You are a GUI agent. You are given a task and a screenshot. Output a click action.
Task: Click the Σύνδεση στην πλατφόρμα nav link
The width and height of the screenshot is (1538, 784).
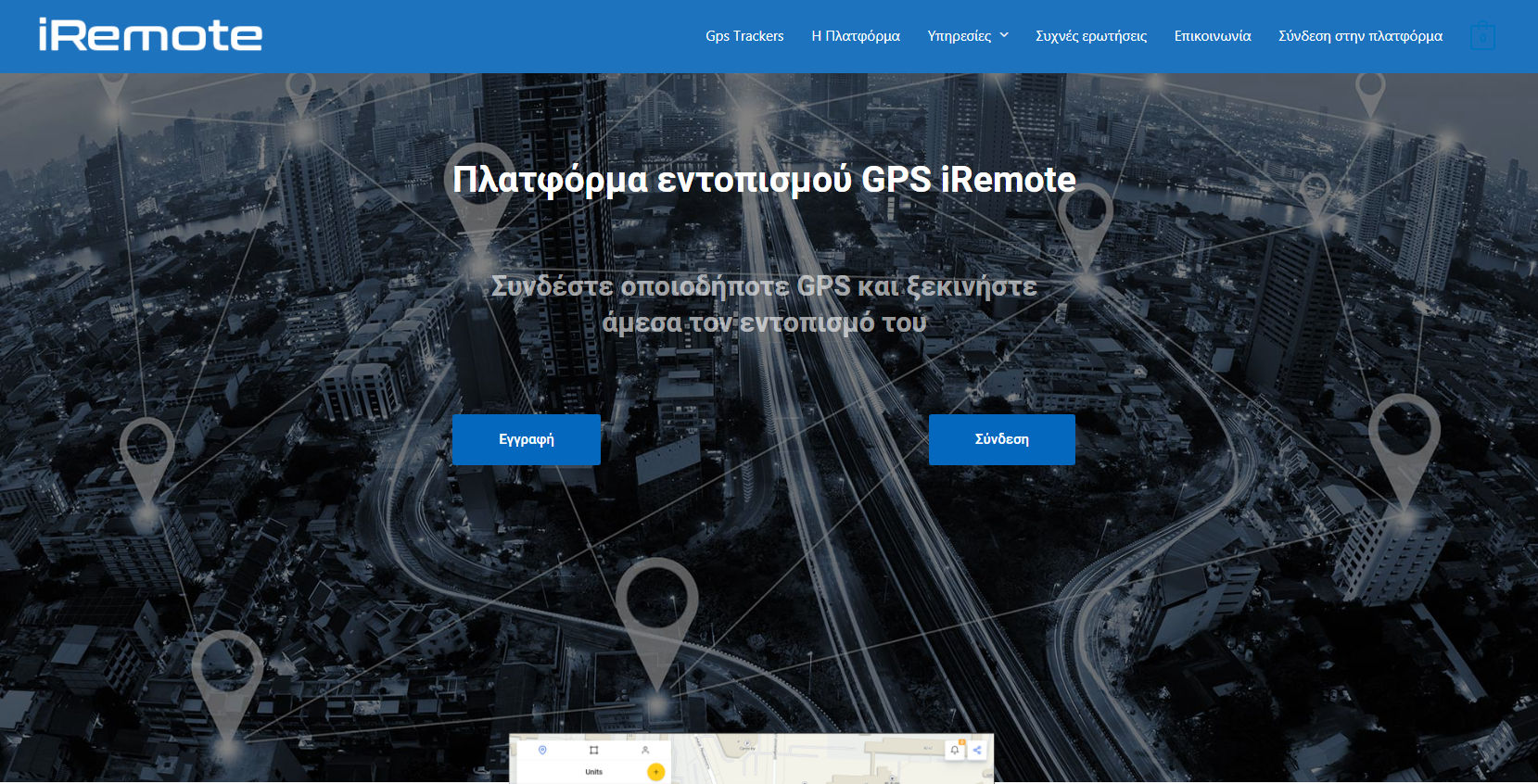click(1360, 36)
